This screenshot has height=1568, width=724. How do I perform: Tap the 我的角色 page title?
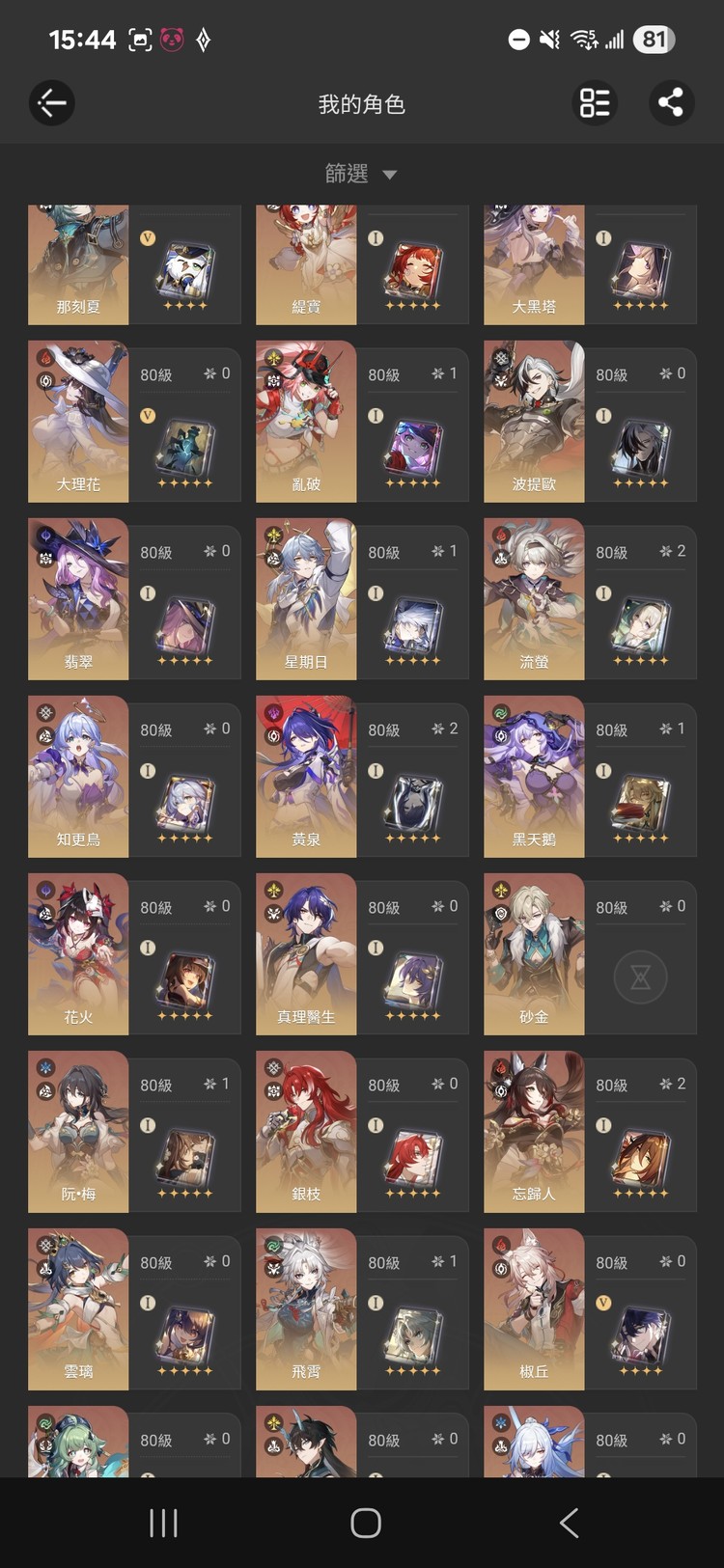362,103
